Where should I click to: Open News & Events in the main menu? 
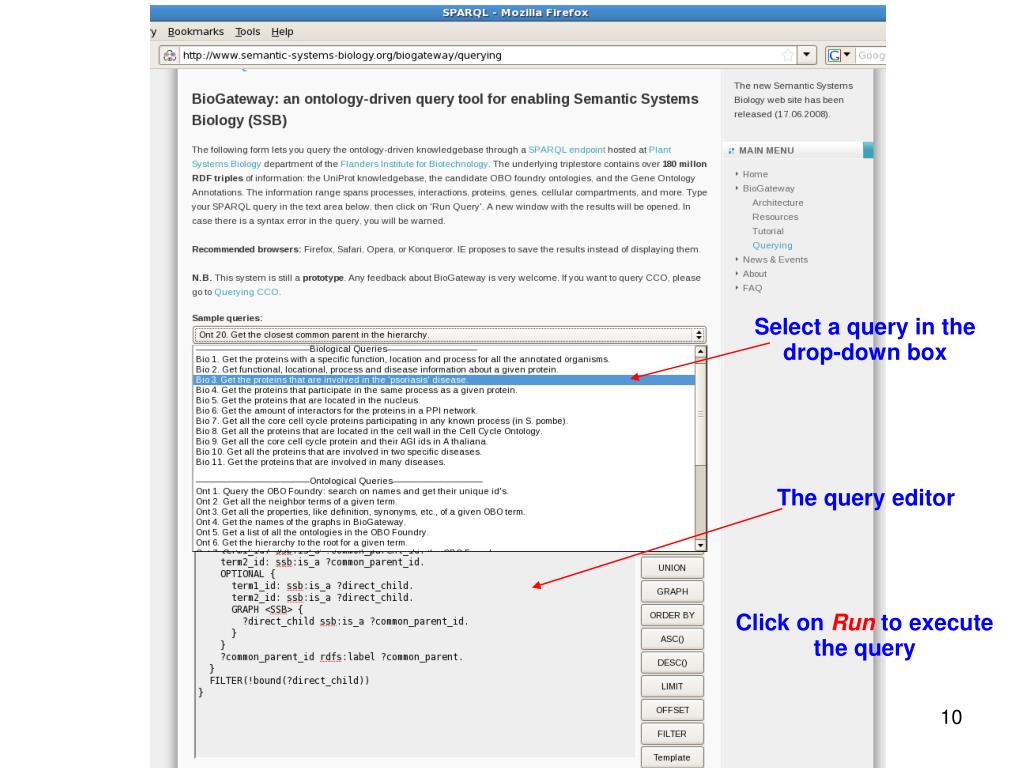point(775,260)
